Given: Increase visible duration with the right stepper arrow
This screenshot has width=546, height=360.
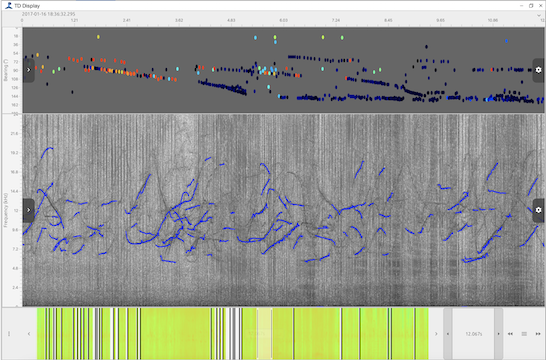Looking at the screenshot, I should click(x=498, y=334).
